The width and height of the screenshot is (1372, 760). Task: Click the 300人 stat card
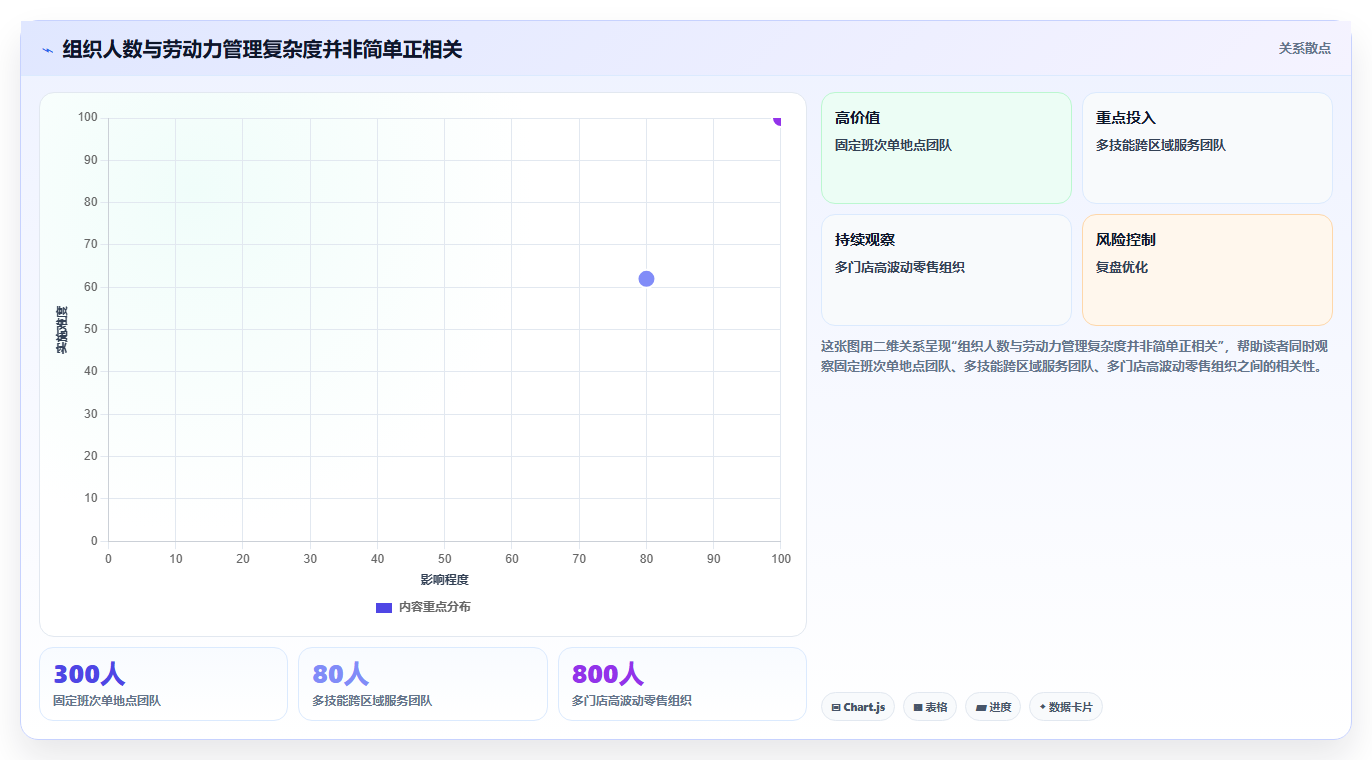(x=163, y=684)
